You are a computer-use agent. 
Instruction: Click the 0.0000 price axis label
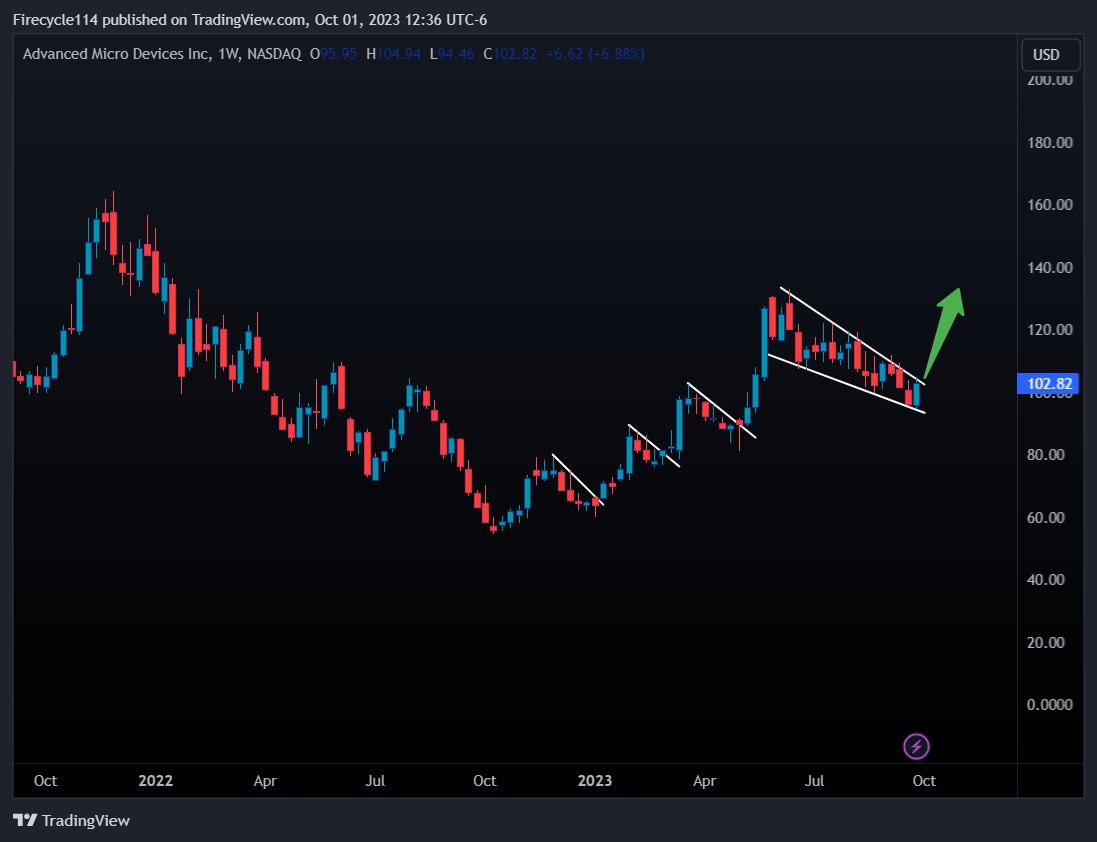(1049, 705)
